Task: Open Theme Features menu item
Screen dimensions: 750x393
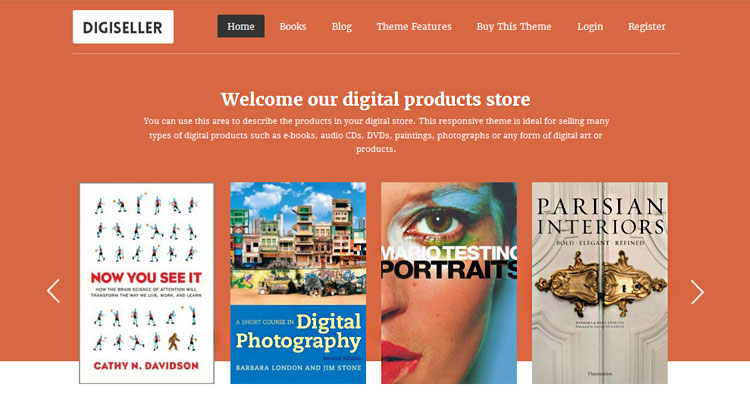Action: [414, 26]
